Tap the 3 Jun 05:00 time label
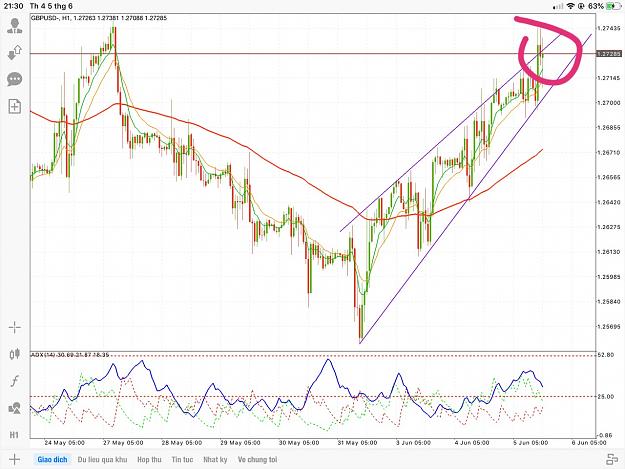625x469 pixels. tap(413, 443)
